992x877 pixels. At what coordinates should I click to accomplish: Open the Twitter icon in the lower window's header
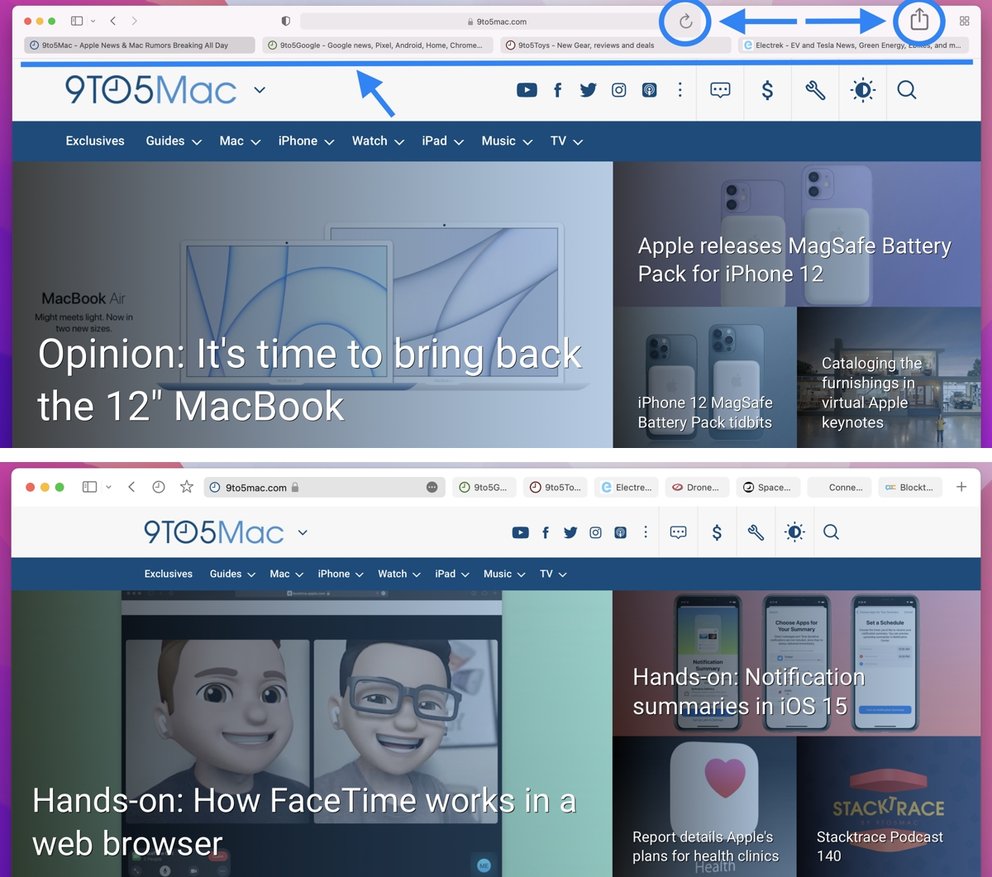[570, 532]
